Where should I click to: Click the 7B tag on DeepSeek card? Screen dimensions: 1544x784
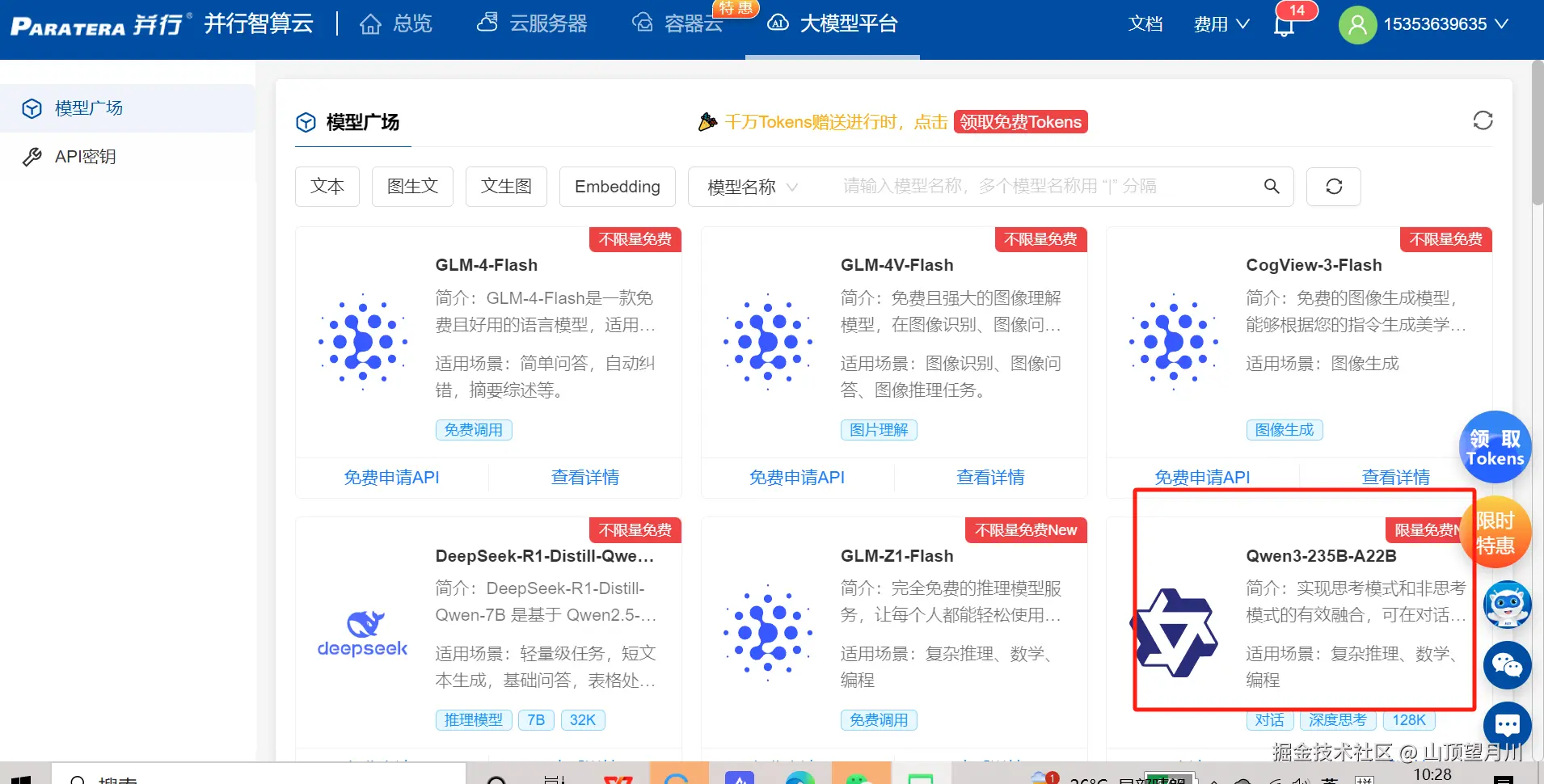536,720
